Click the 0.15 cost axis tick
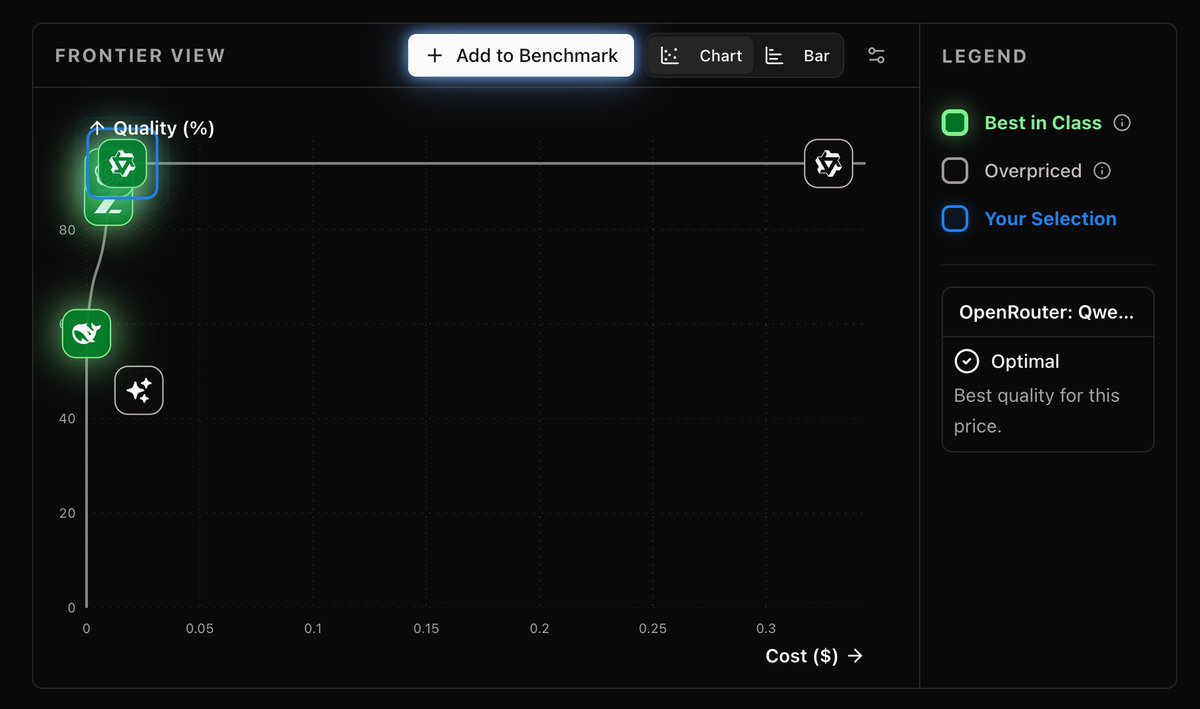 426,629
